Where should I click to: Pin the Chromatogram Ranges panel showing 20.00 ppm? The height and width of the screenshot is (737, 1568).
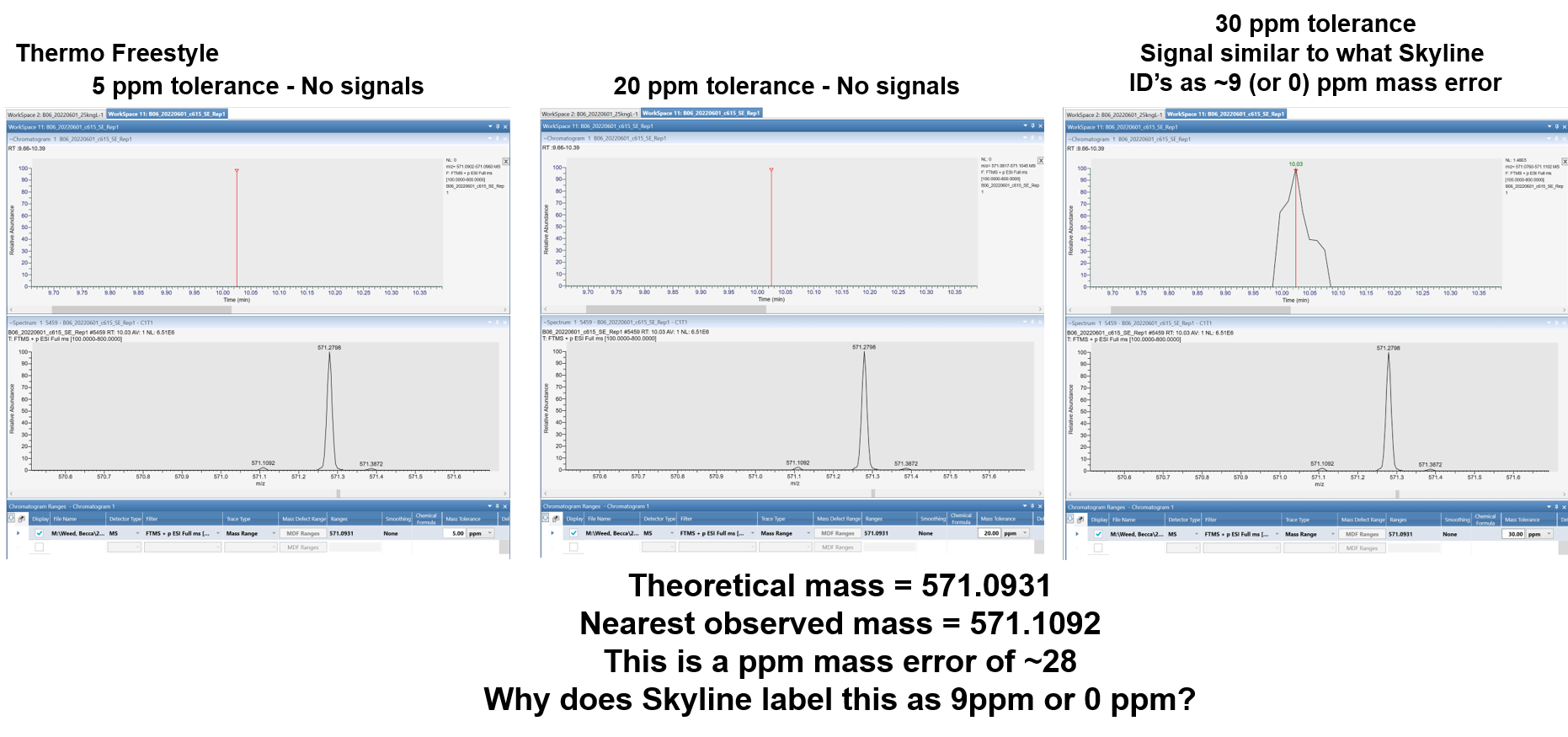tap(1032, 506)
